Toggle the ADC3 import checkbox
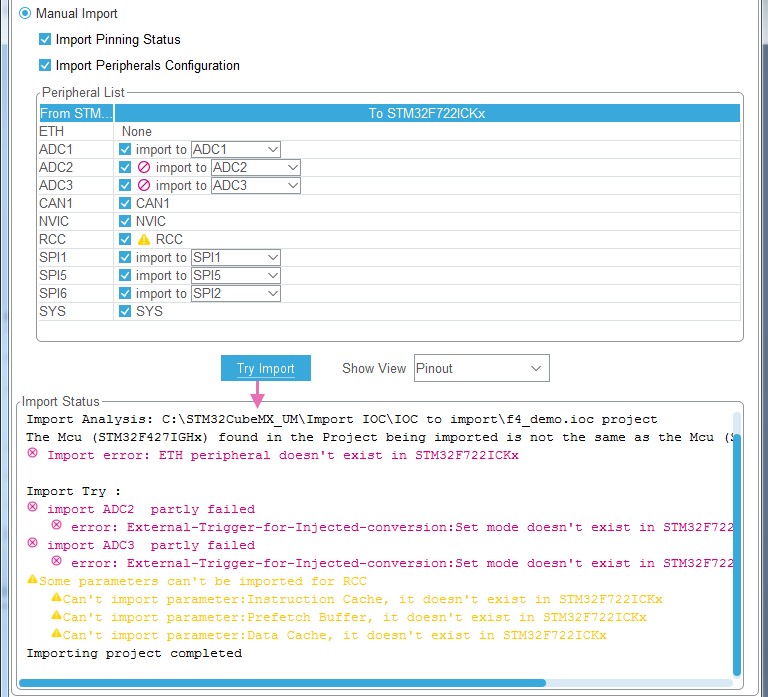The image size is (768, 697). (125, 185)
